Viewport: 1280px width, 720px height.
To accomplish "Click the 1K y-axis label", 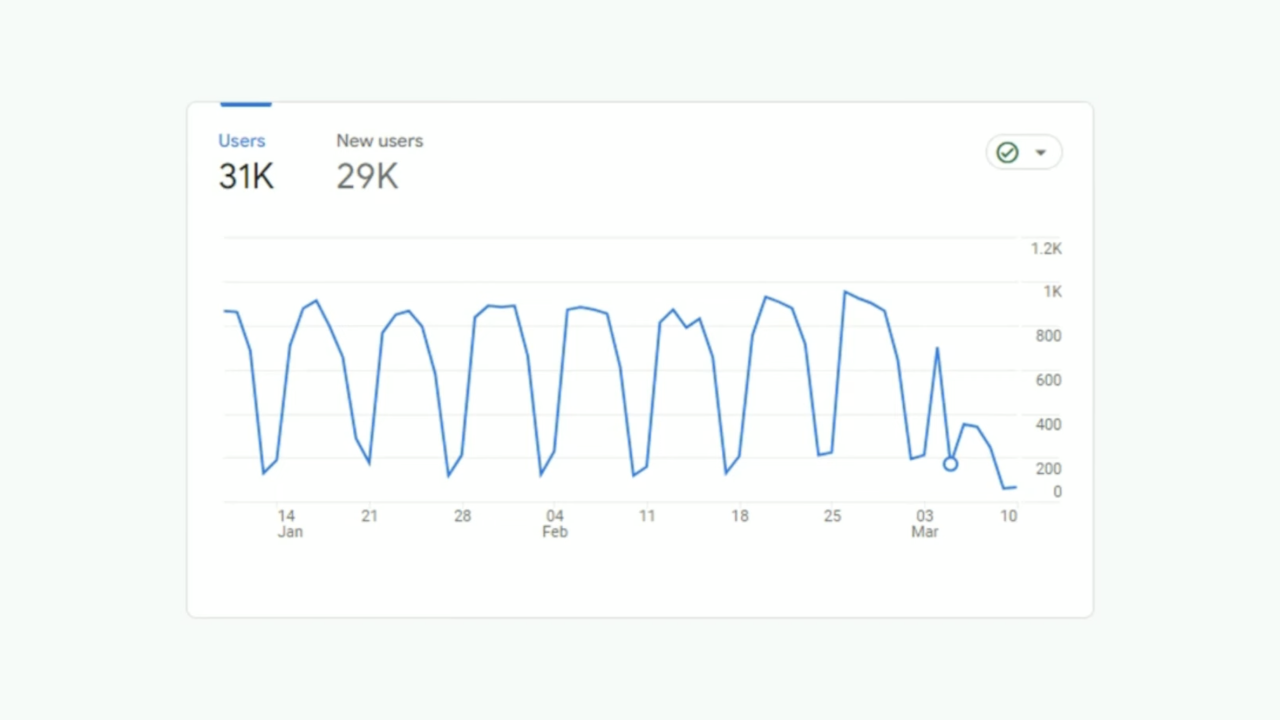I will pyautogui.click(x=1052, y=292).
